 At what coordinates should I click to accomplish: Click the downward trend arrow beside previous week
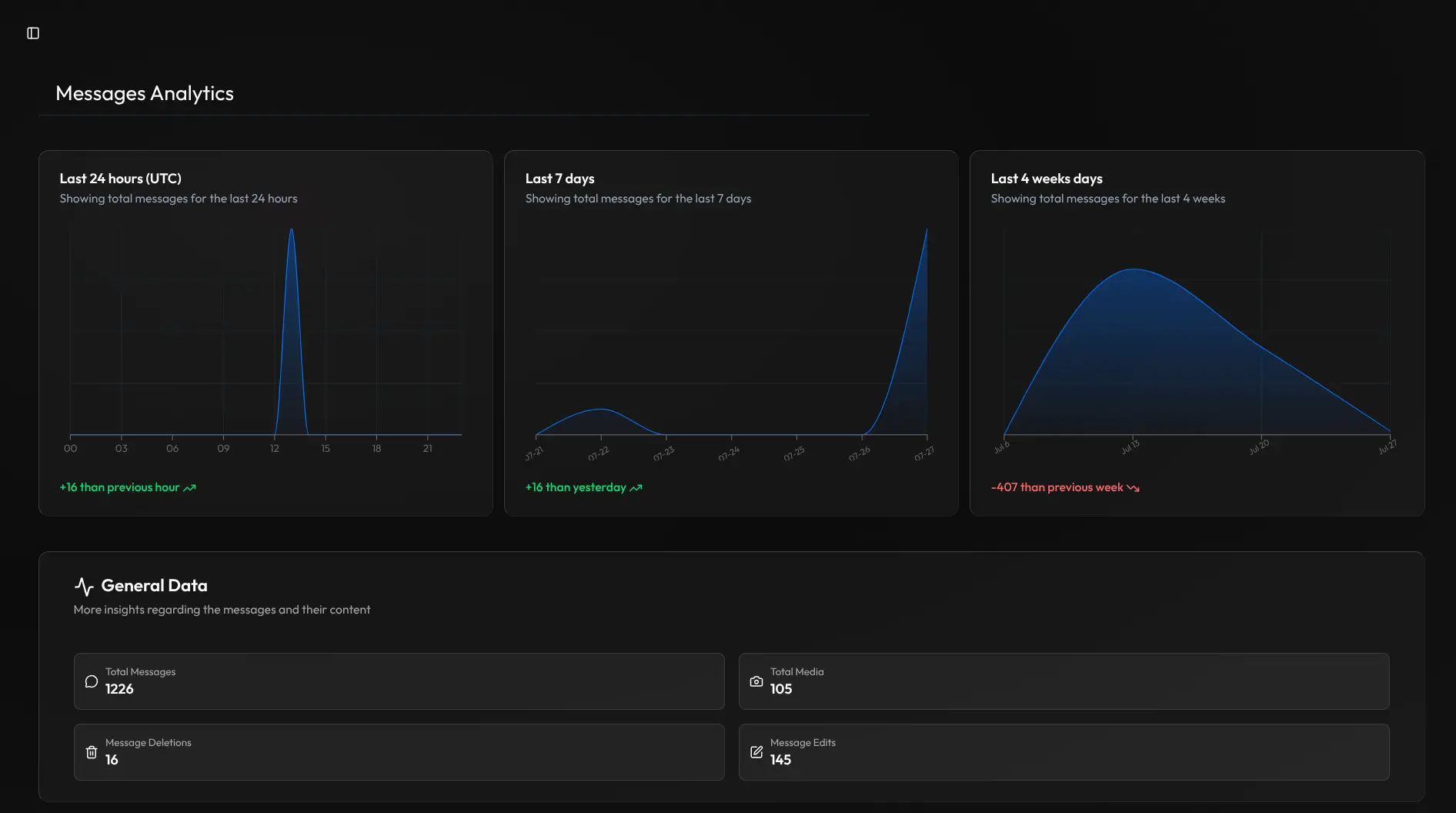tap(1133, 487)
